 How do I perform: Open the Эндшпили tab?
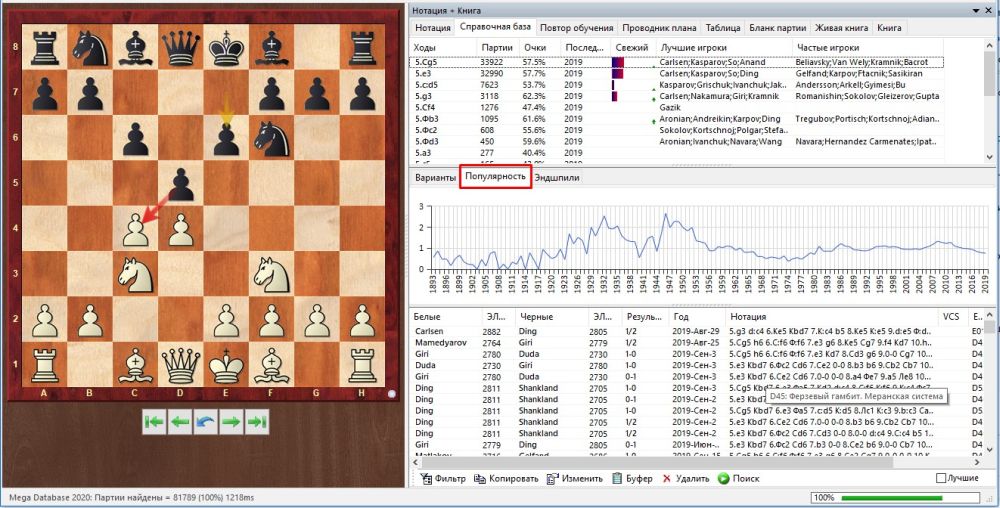(x=556, y=178)
